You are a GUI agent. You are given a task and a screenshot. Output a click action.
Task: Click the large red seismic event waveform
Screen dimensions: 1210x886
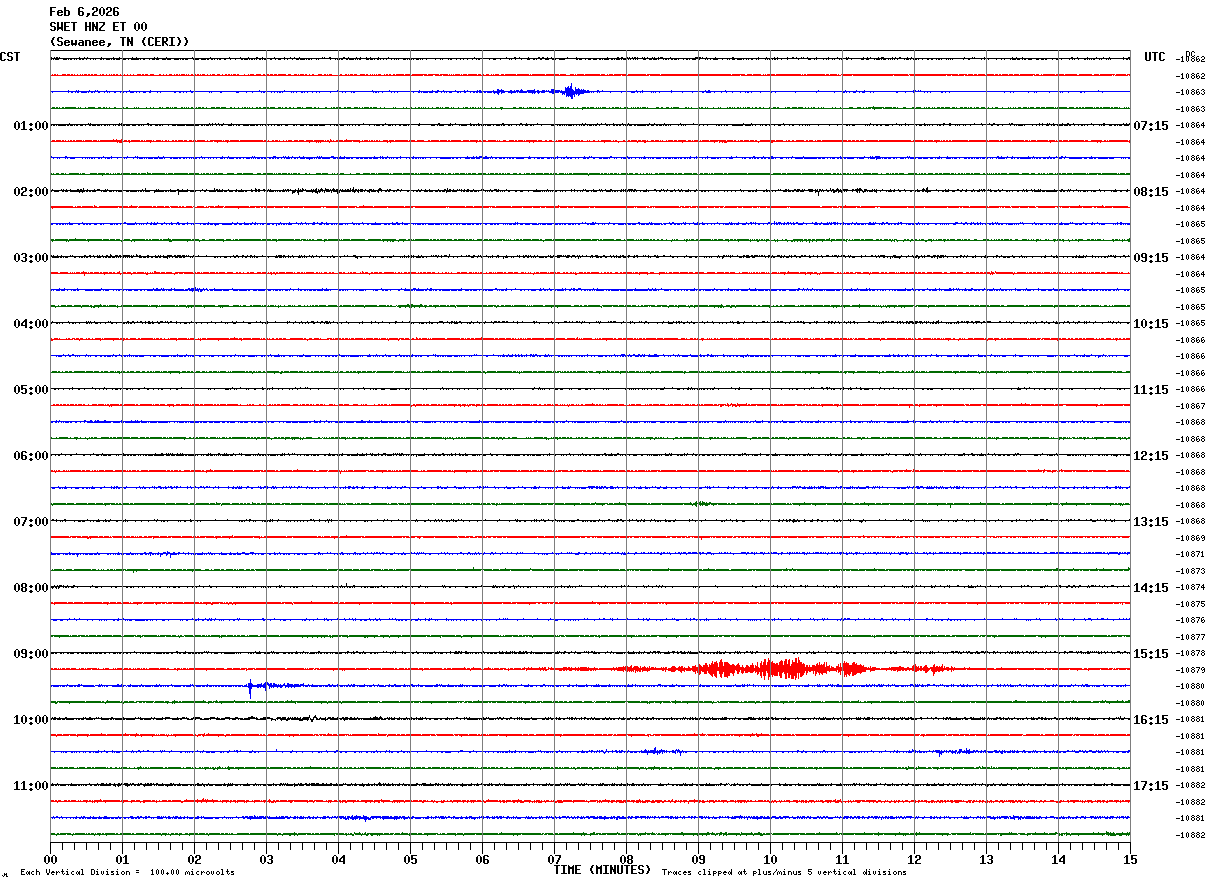click(x=780, y=669)
